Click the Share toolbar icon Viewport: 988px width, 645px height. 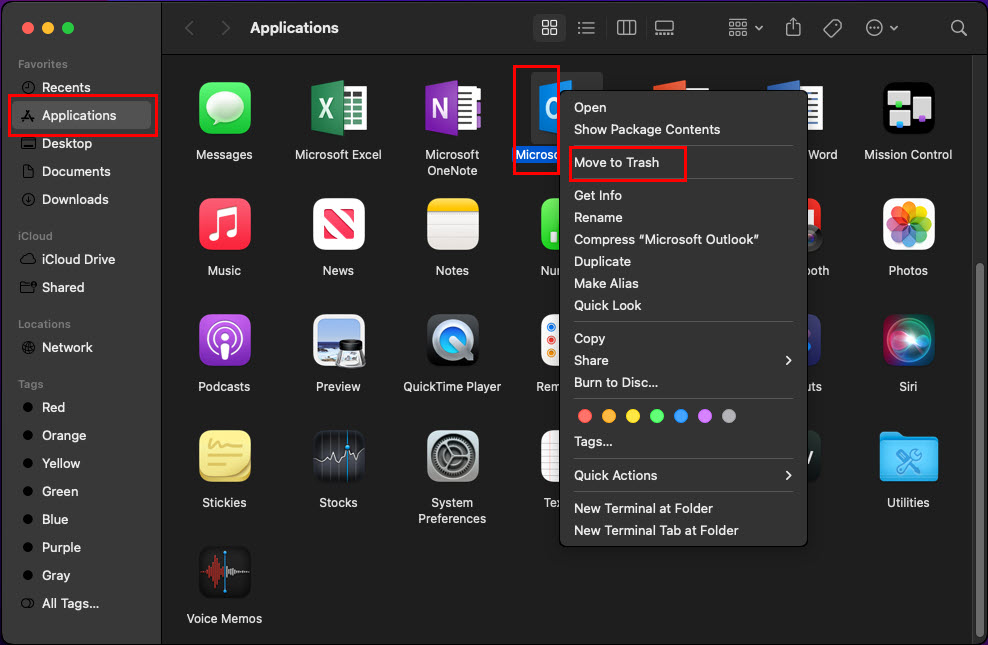793,28
